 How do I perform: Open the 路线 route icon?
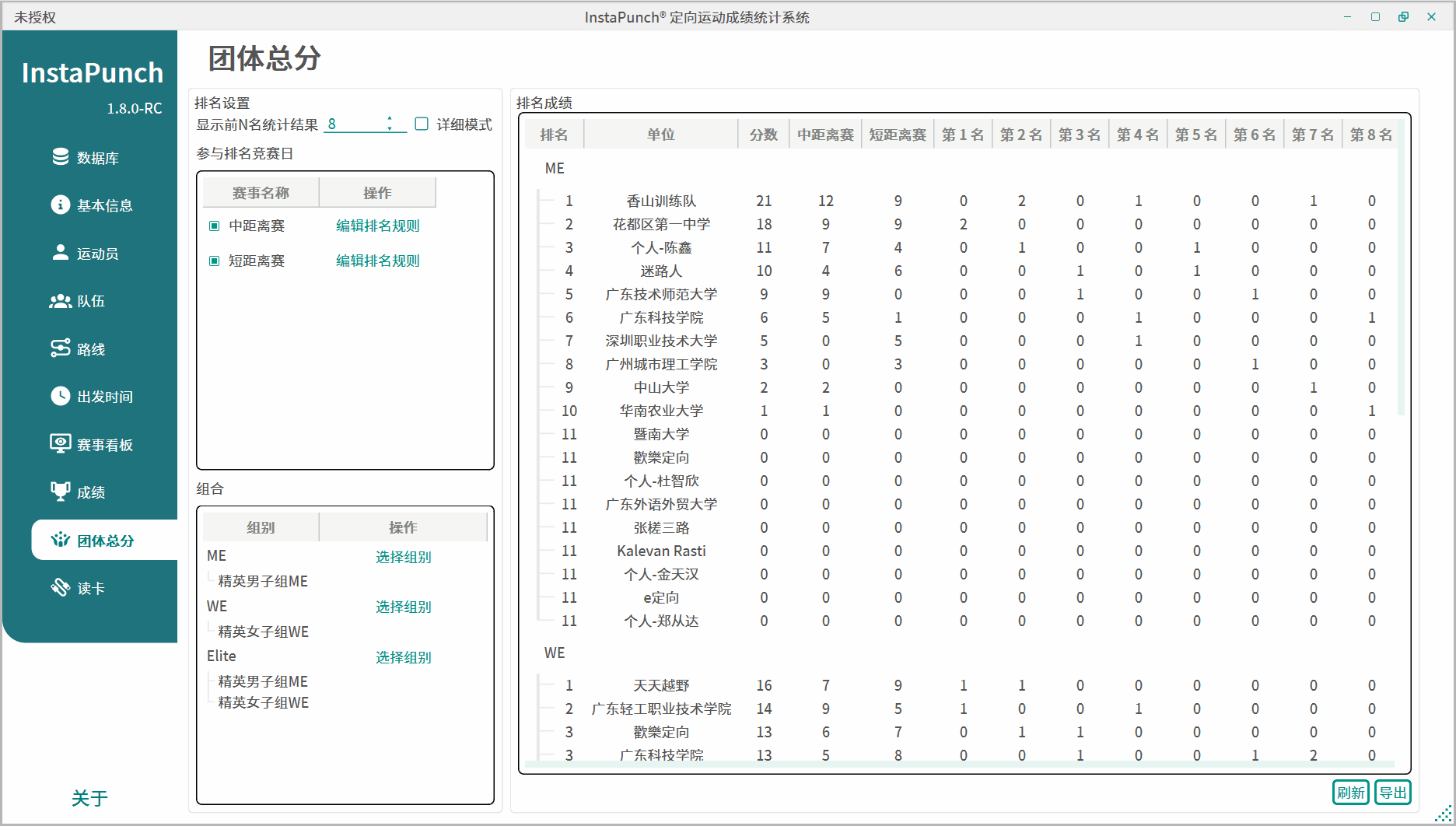(x=60, y=348)
